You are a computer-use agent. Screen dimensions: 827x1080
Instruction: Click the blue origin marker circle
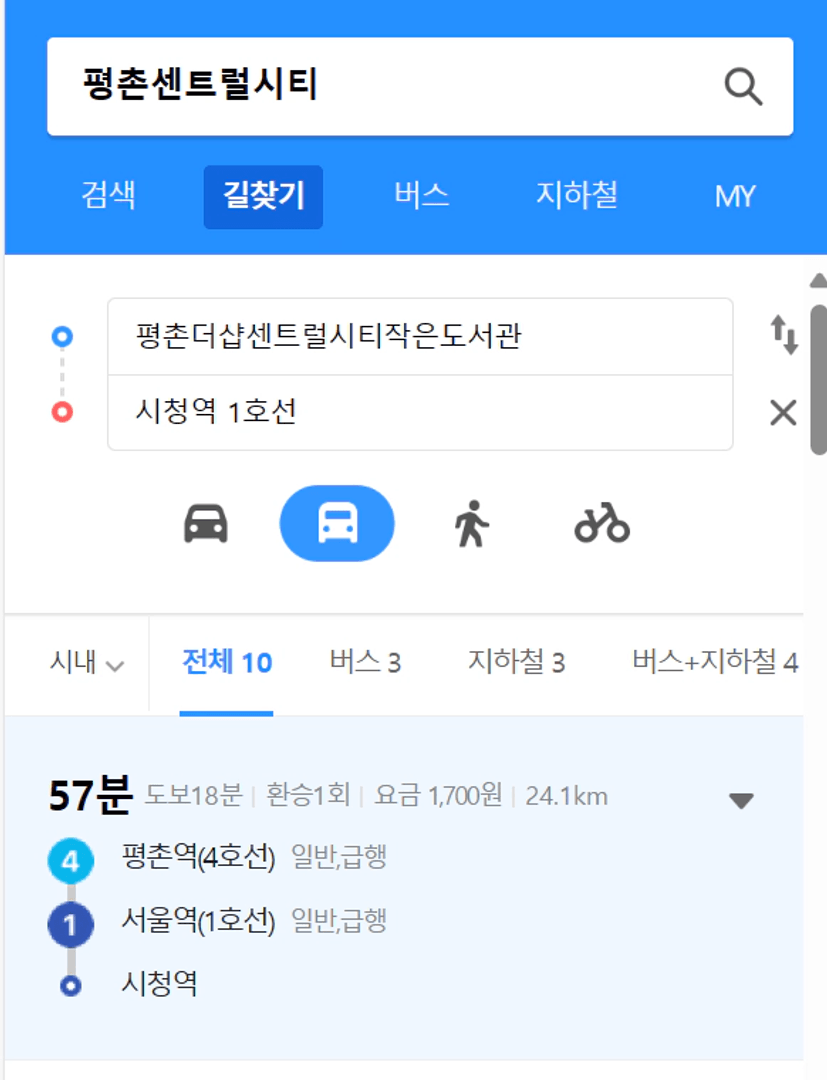pos(62,336)
